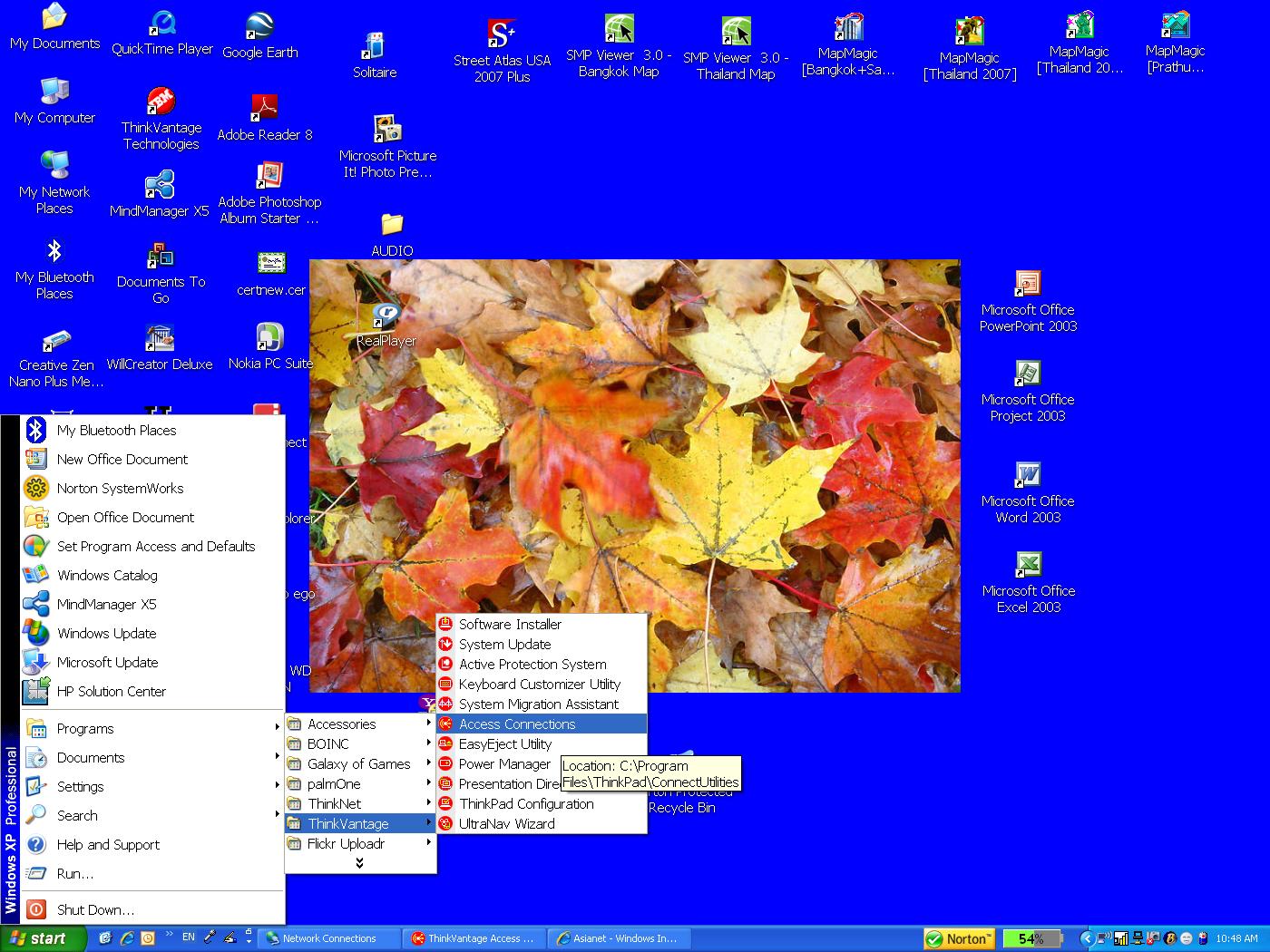Open MindManager X5 desktop icon
1270x952 pixels.
pos(160,194)
